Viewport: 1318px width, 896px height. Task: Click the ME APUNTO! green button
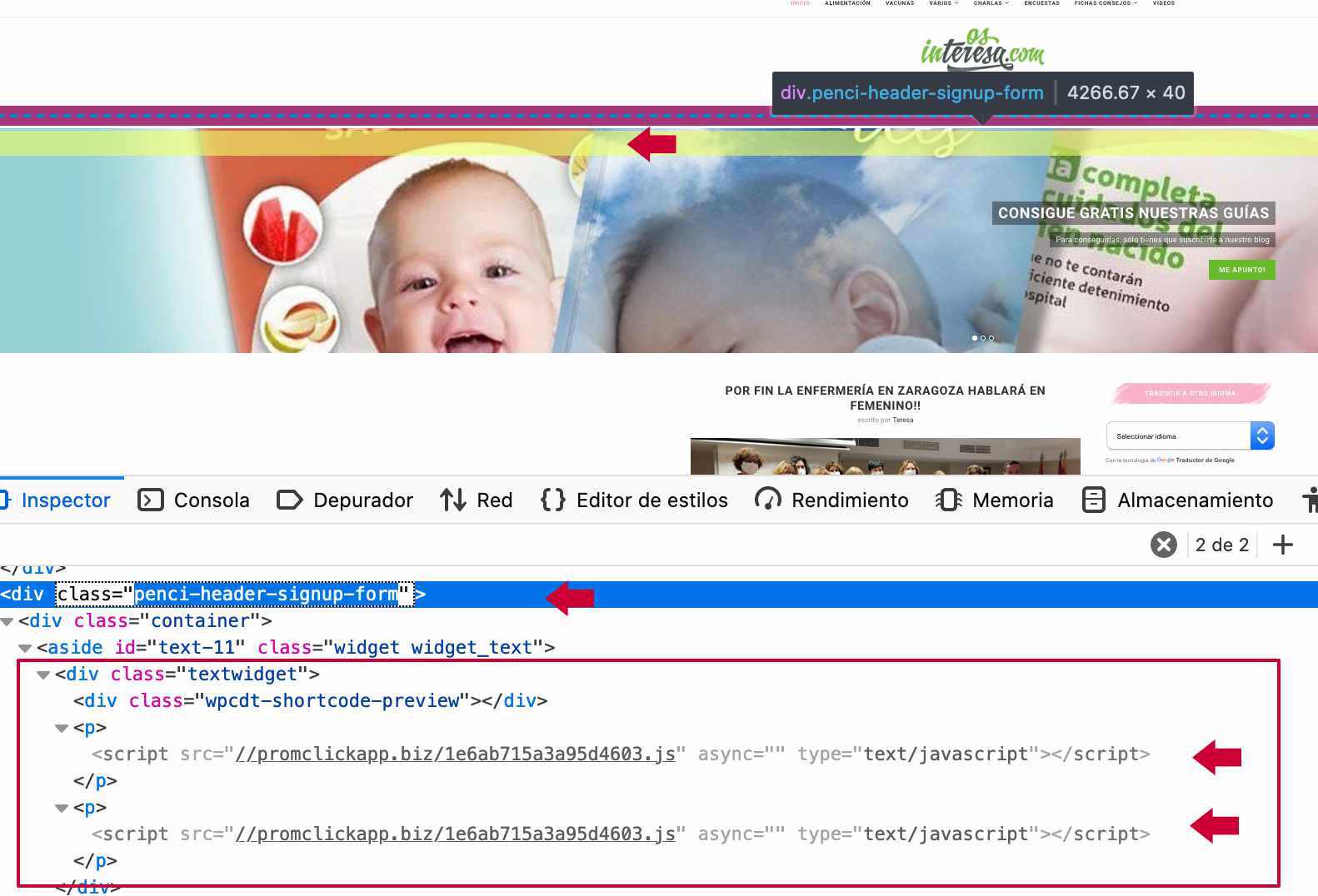pos(1241,270)
